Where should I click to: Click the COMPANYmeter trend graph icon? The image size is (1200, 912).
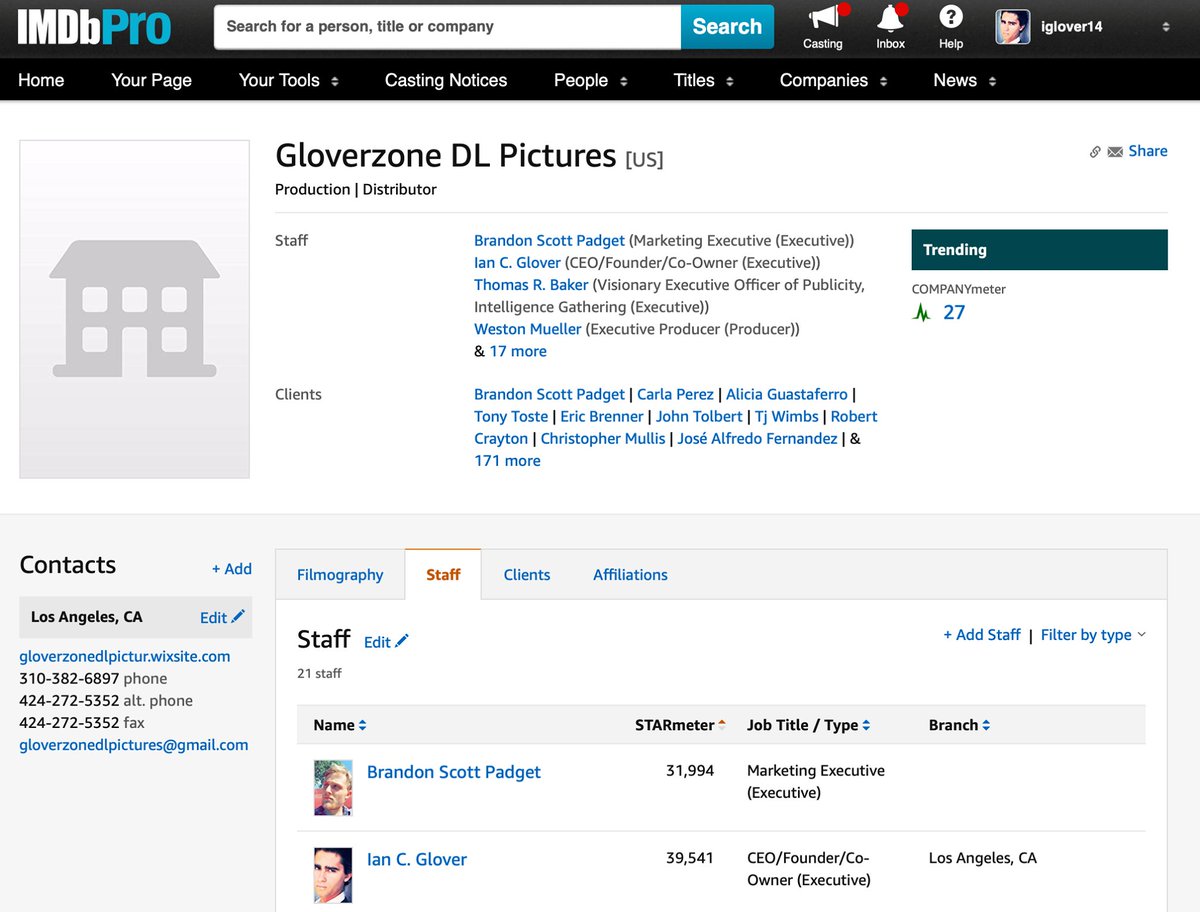click(x=922, y=313)
